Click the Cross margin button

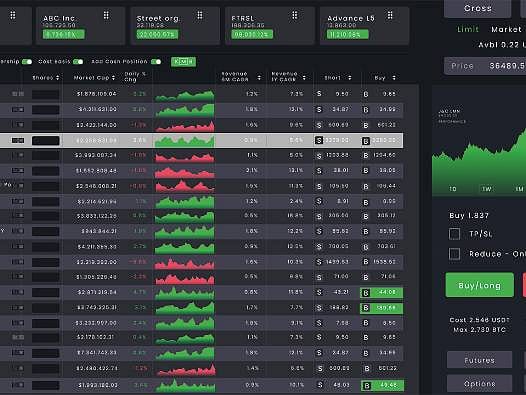click(478, 8)
